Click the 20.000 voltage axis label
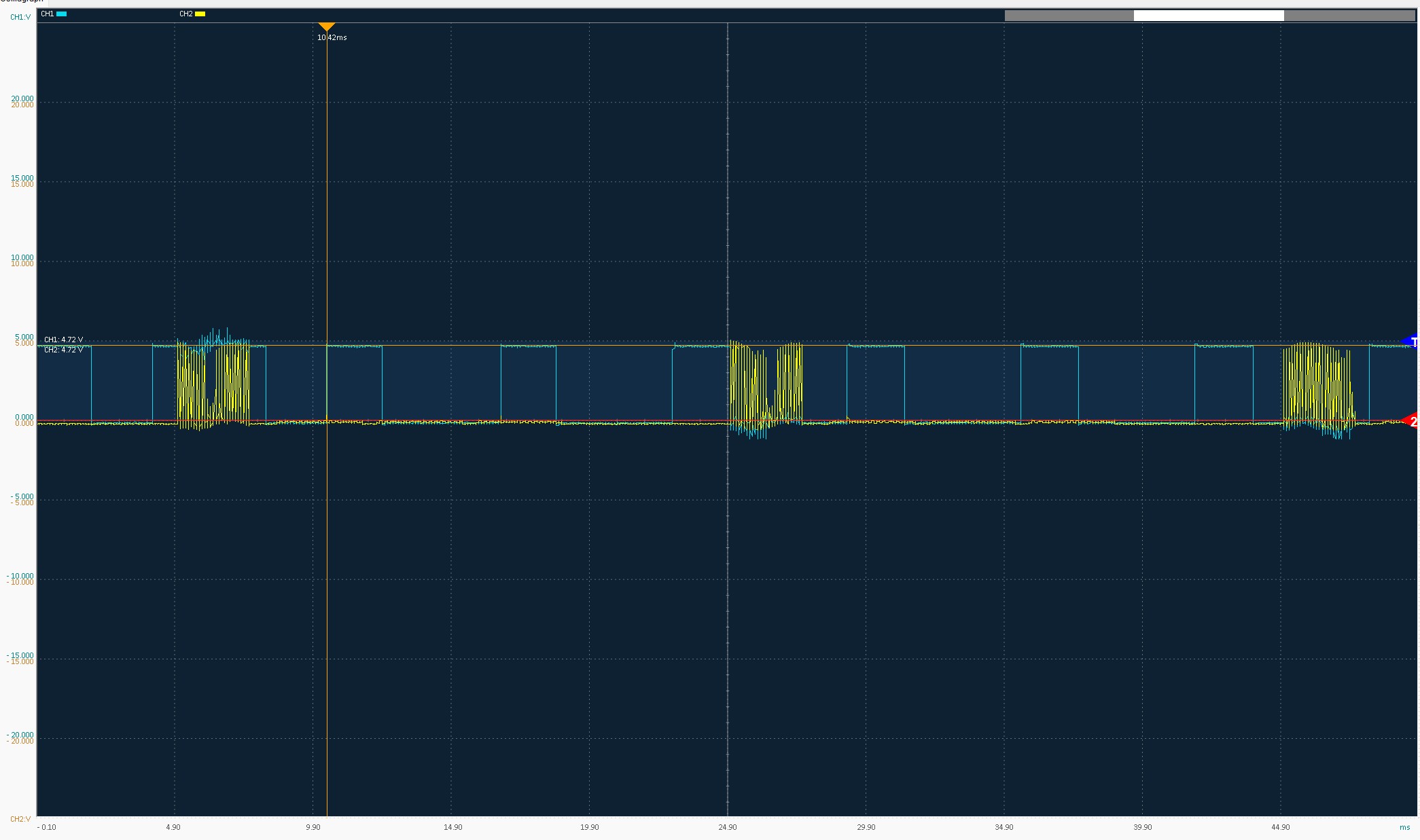Screen dimensions: 1420x840 22,99
